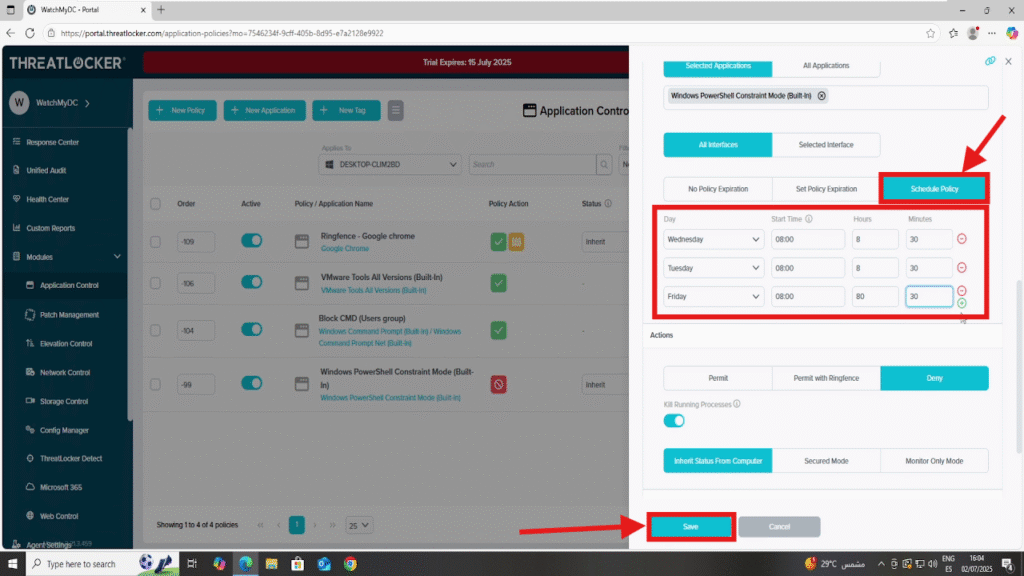Open Storage Control module

(63, 401)
